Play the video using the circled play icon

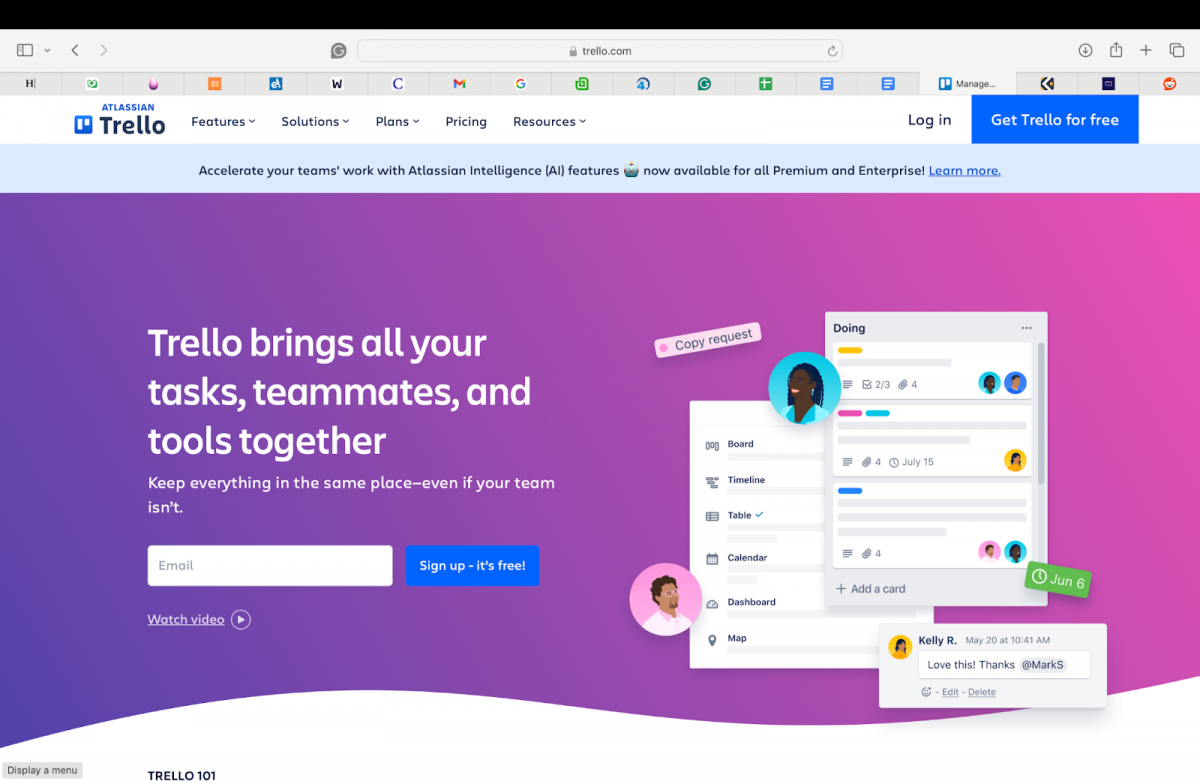point(241,619)
